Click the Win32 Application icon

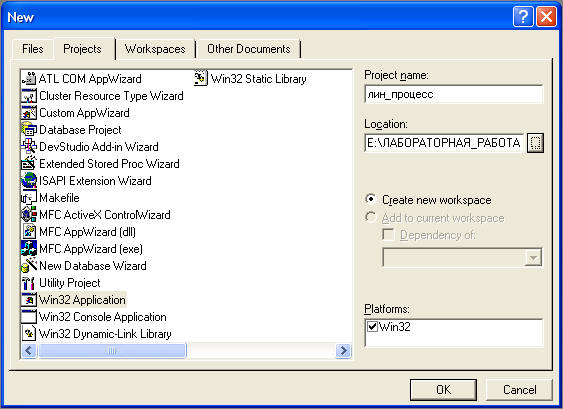[29, 299]
